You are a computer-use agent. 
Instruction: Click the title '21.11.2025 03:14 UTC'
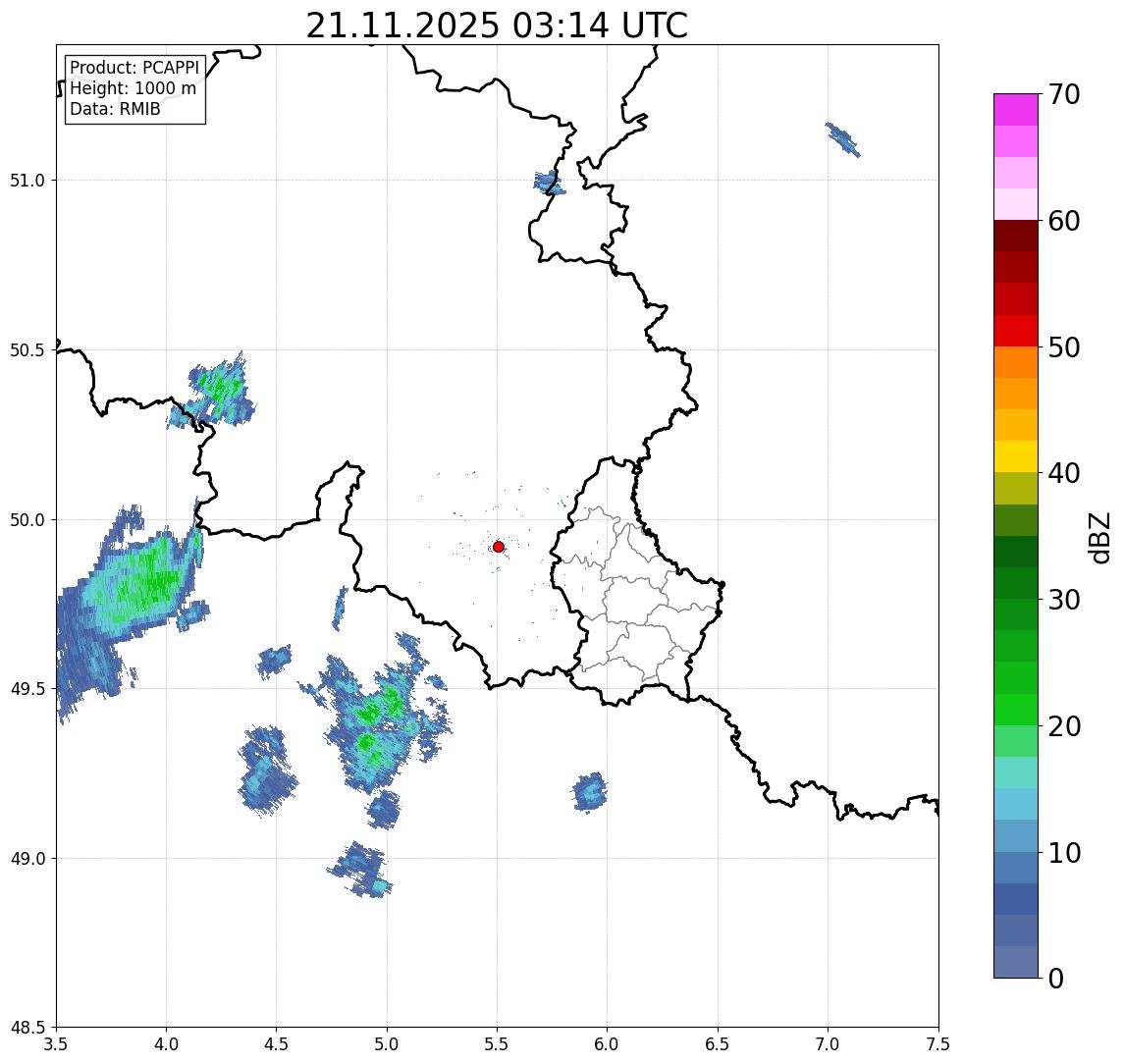(497, 26)
